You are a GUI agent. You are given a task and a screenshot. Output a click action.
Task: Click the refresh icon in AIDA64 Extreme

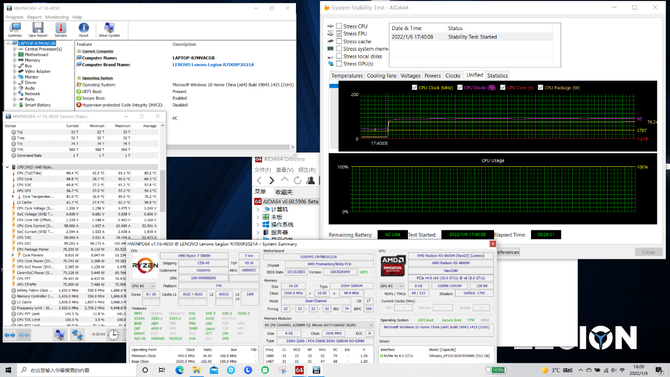point(297,180)
